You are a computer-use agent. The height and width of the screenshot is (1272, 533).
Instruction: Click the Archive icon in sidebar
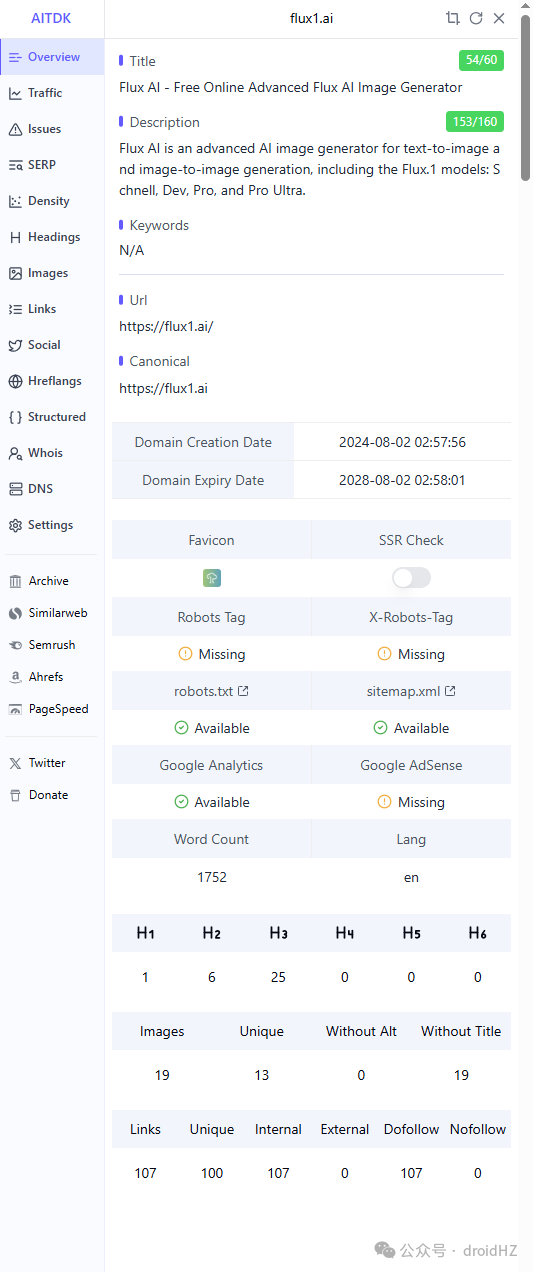(x=15, y=581)
